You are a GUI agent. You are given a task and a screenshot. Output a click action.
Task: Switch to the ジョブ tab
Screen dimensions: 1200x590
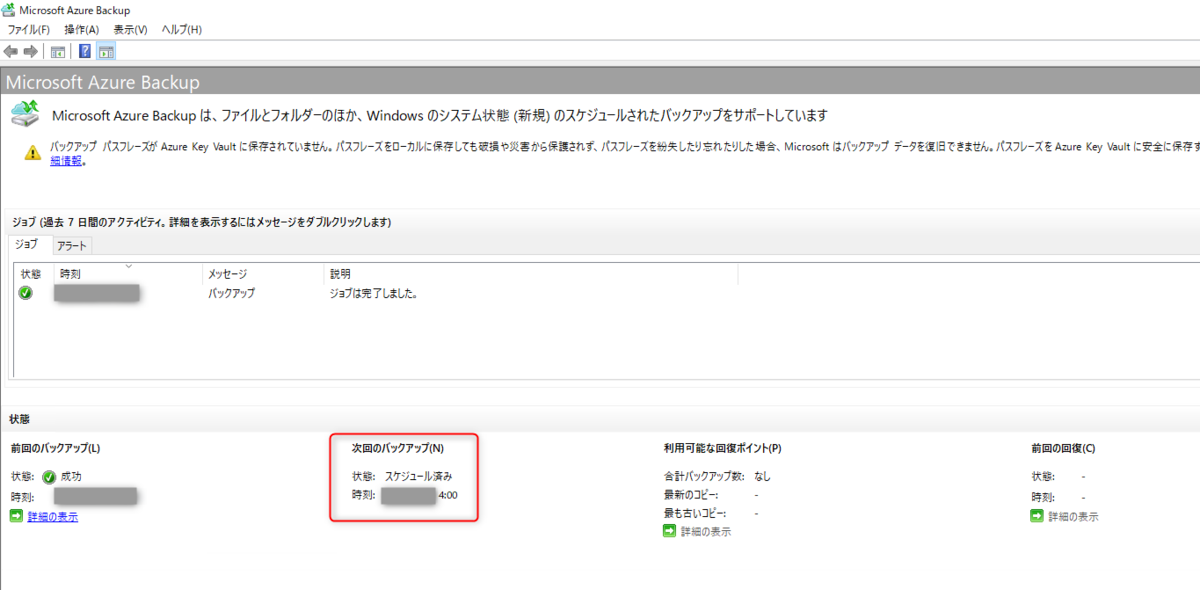[x=27, y=244]
